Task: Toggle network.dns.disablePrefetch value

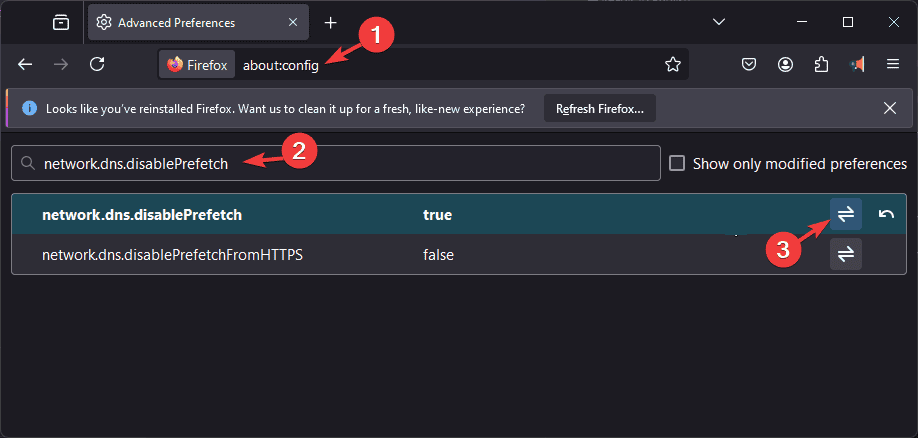Action: coord(845,214)
